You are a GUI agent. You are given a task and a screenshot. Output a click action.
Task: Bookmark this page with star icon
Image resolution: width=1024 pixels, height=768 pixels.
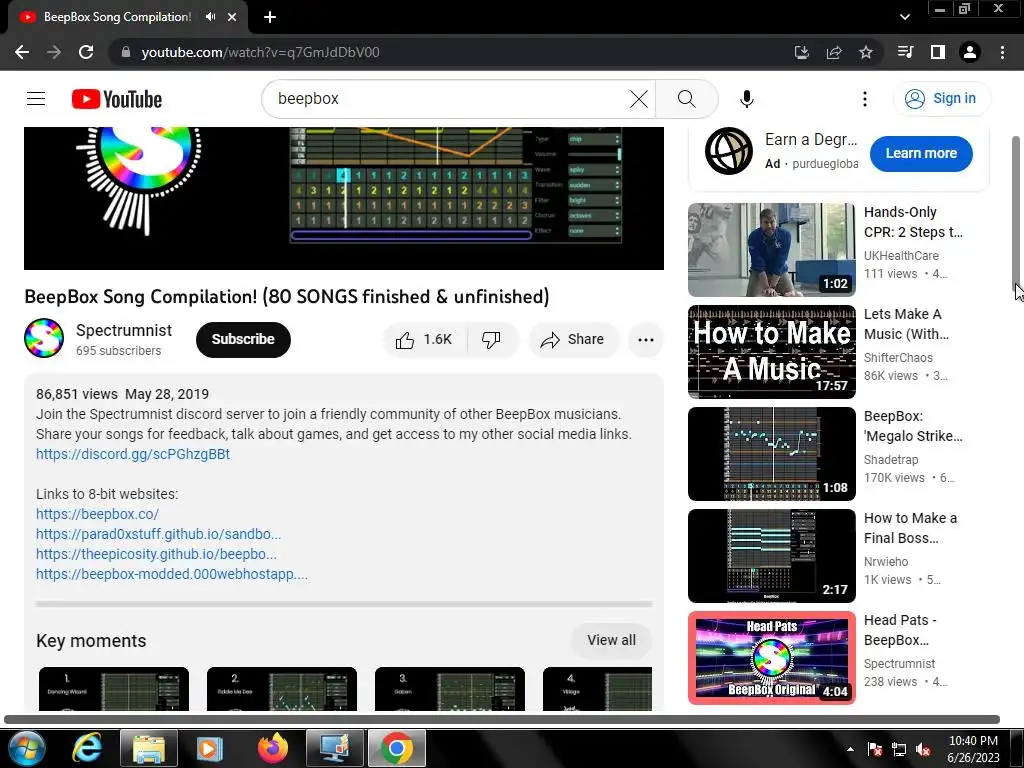coord(866,52)
